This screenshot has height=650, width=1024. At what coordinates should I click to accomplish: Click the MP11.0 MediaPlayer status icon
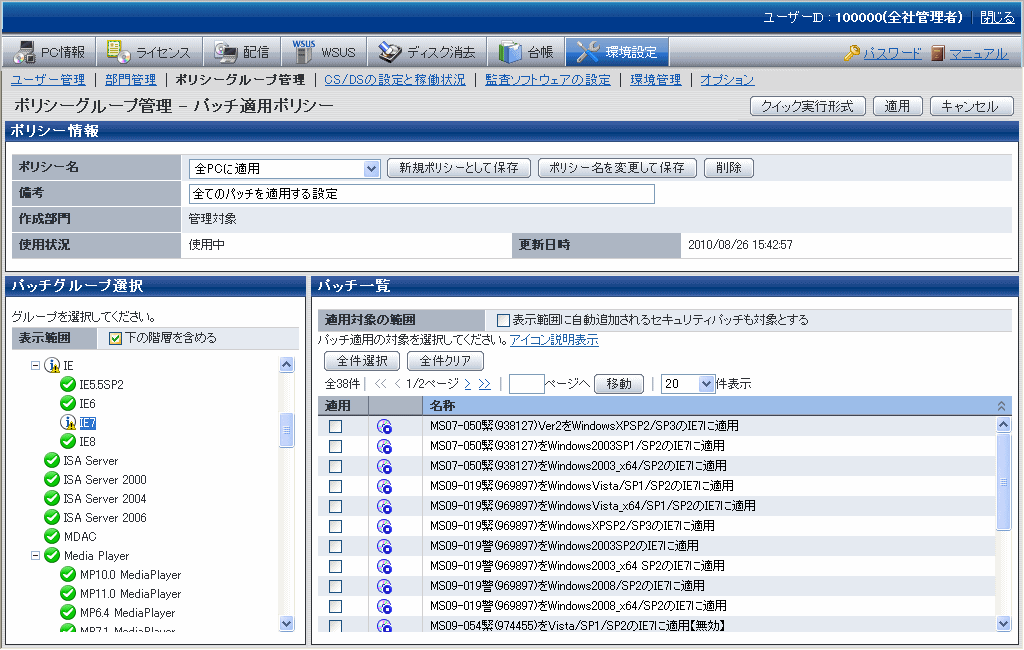(x=68, y=594)
